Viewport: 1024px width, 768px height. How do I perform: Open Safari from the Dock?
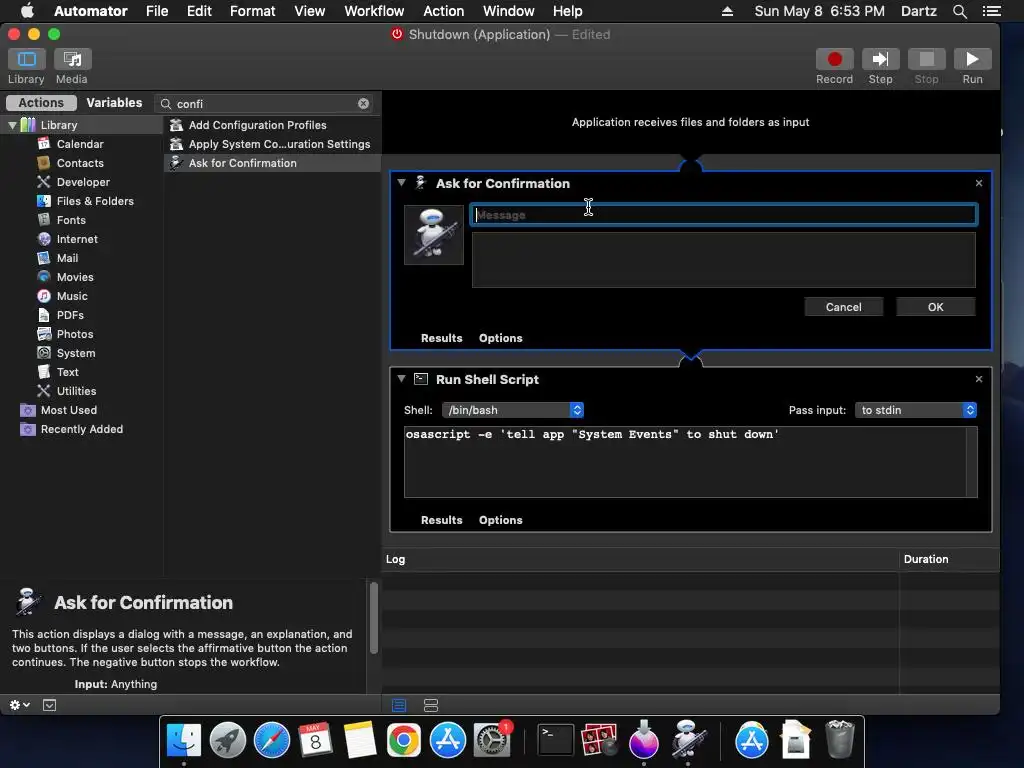pyautogui.click(x=272, y=741)
